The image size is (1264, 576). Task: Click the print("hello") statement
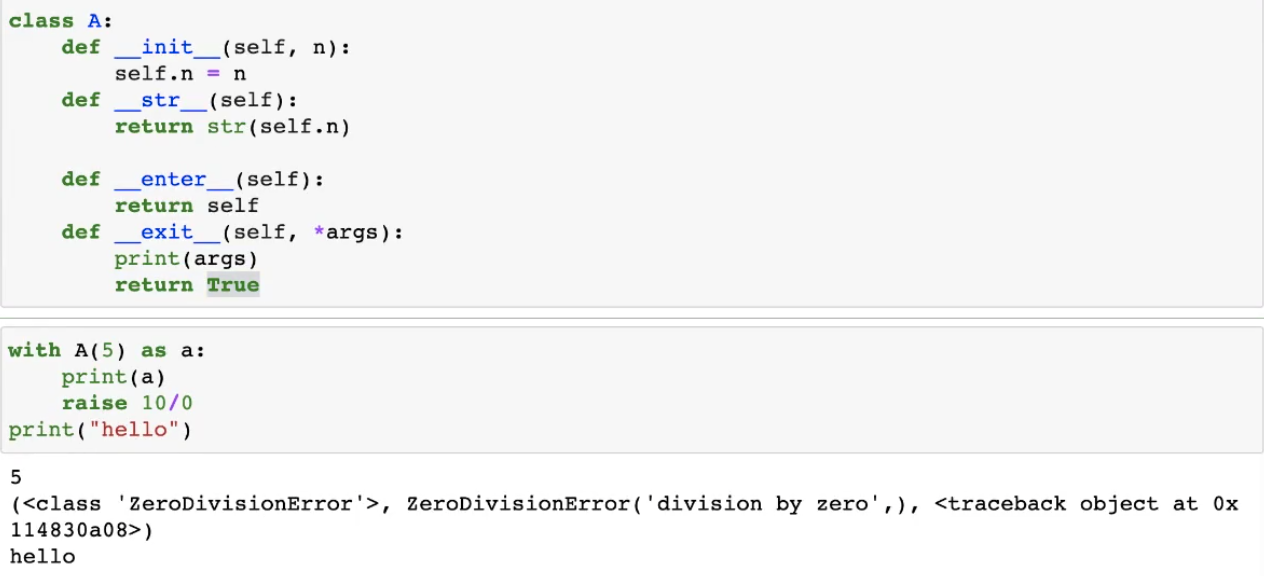point(100,430)
